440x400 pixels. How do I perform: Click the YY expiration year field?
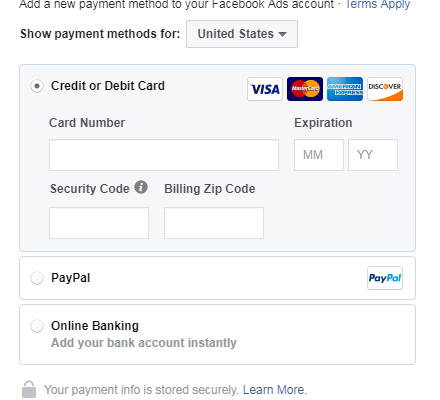point(373,155)
